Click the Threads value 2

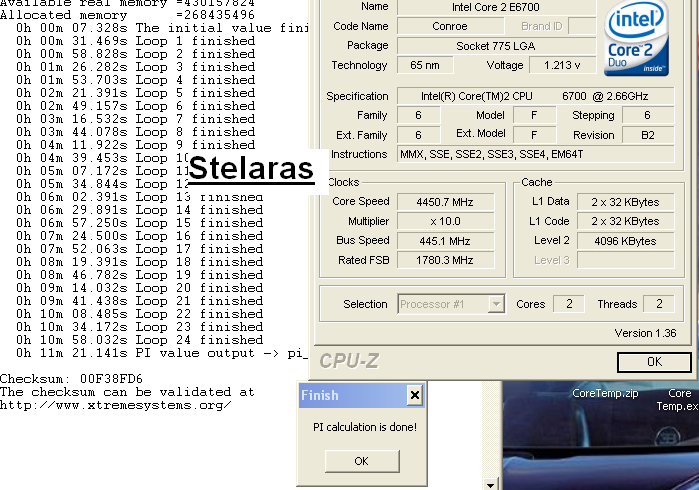[x=659, y=304]
